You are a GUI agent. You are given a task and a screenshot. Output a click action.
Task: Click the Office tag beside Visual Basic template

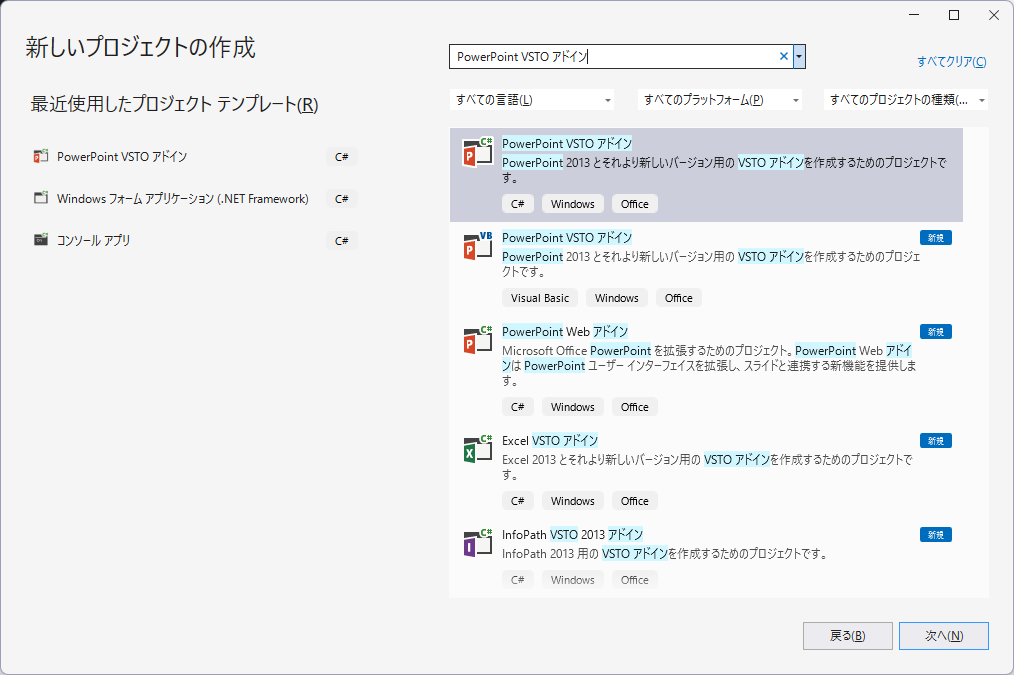tap(679, 298)
